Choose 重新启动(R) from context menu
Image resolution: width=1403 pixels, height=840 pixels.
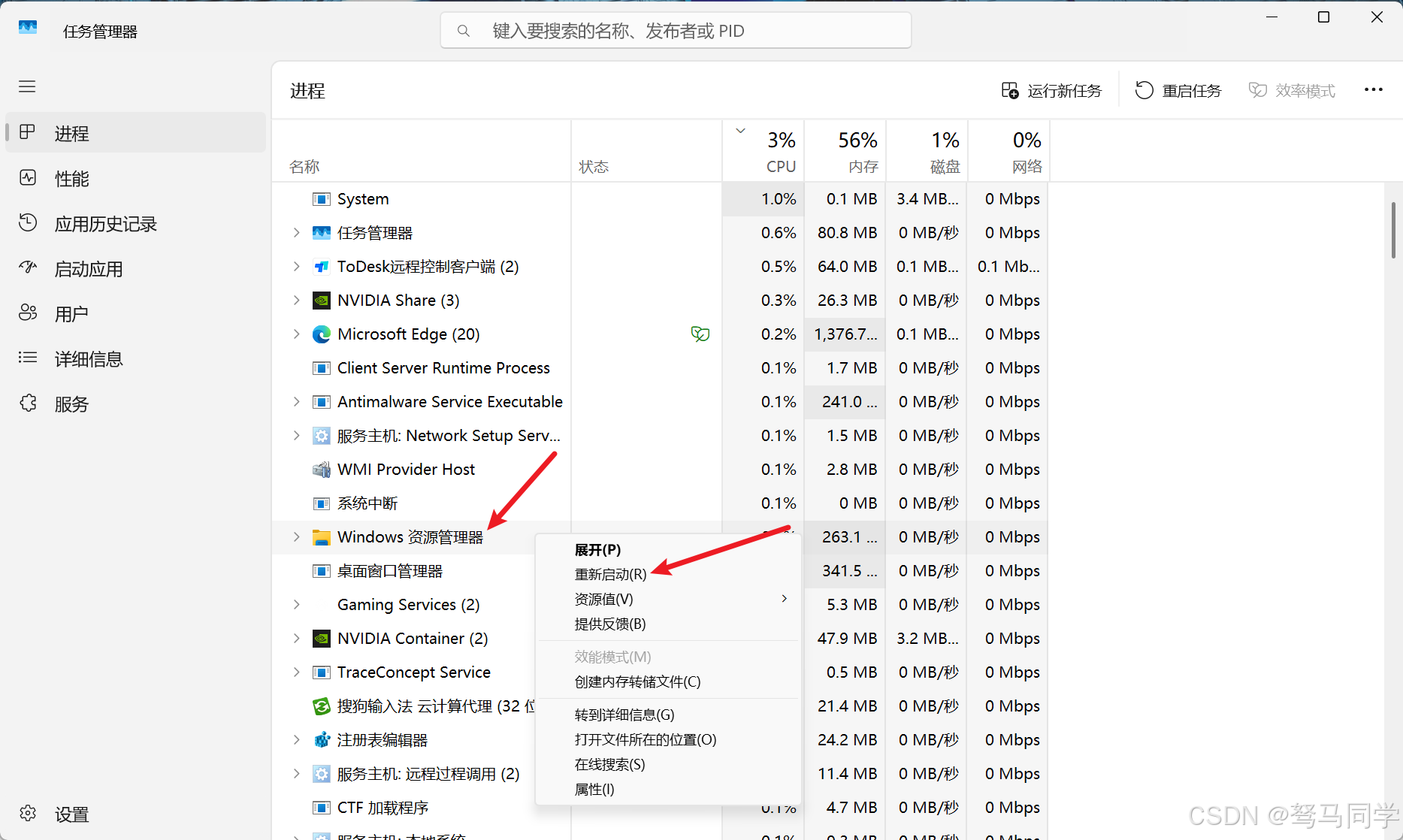coord(668,575)
